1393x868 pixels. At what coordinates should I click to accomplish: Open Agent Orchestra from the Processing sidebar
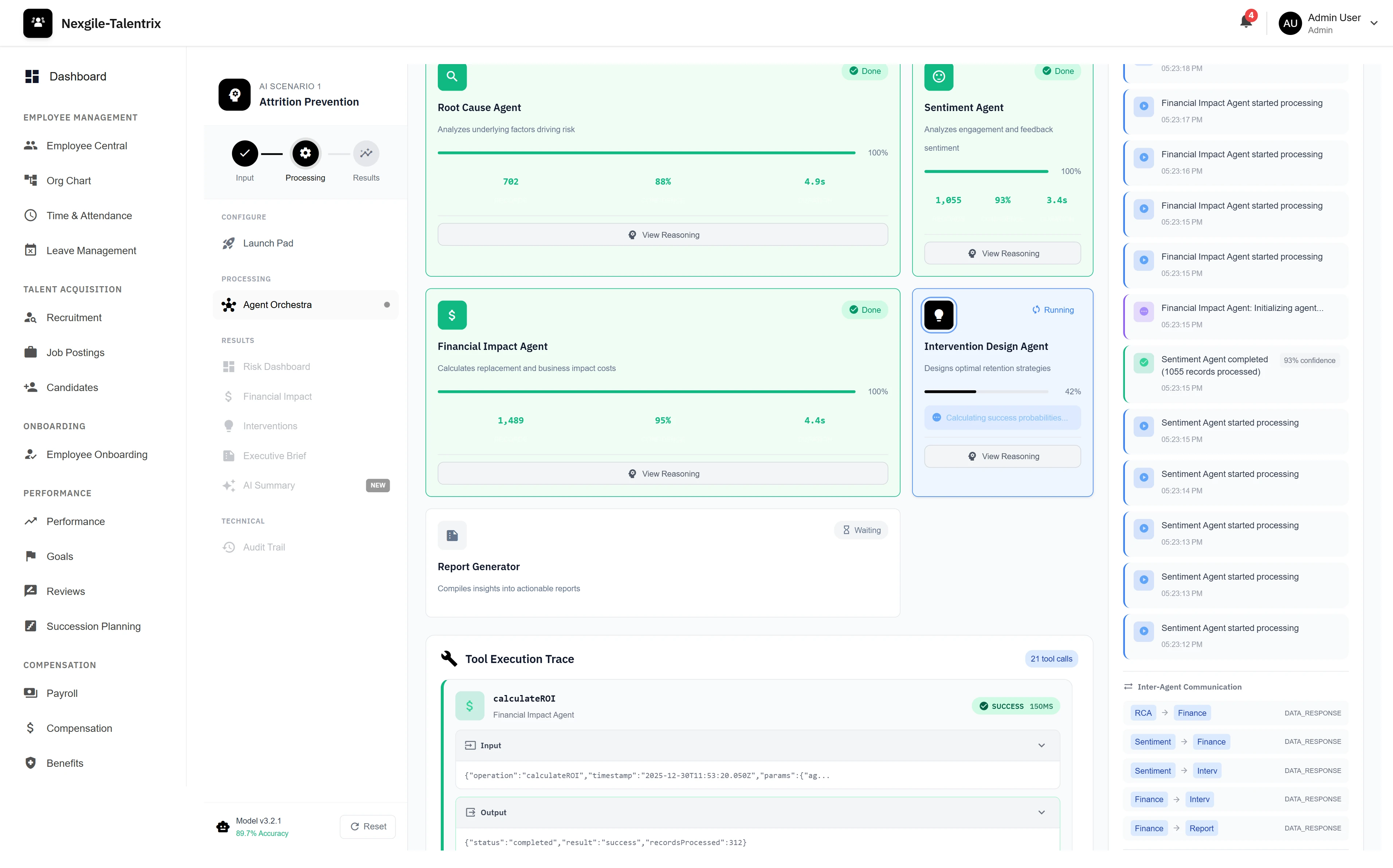point(277,304)
